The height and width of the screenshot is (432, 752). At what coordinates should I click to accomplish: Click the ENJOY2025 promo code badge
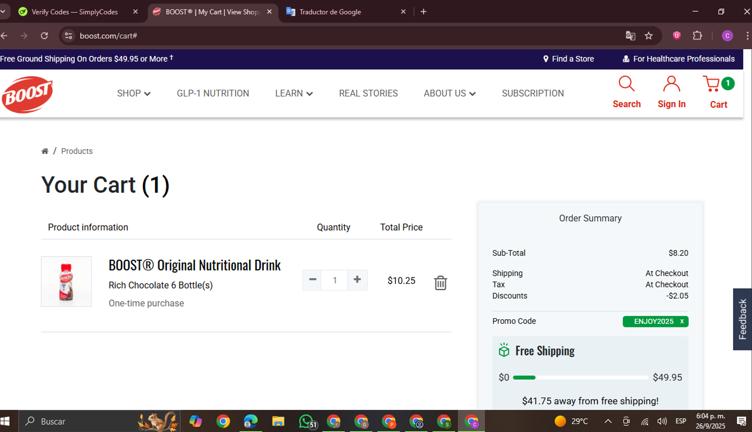655,321
